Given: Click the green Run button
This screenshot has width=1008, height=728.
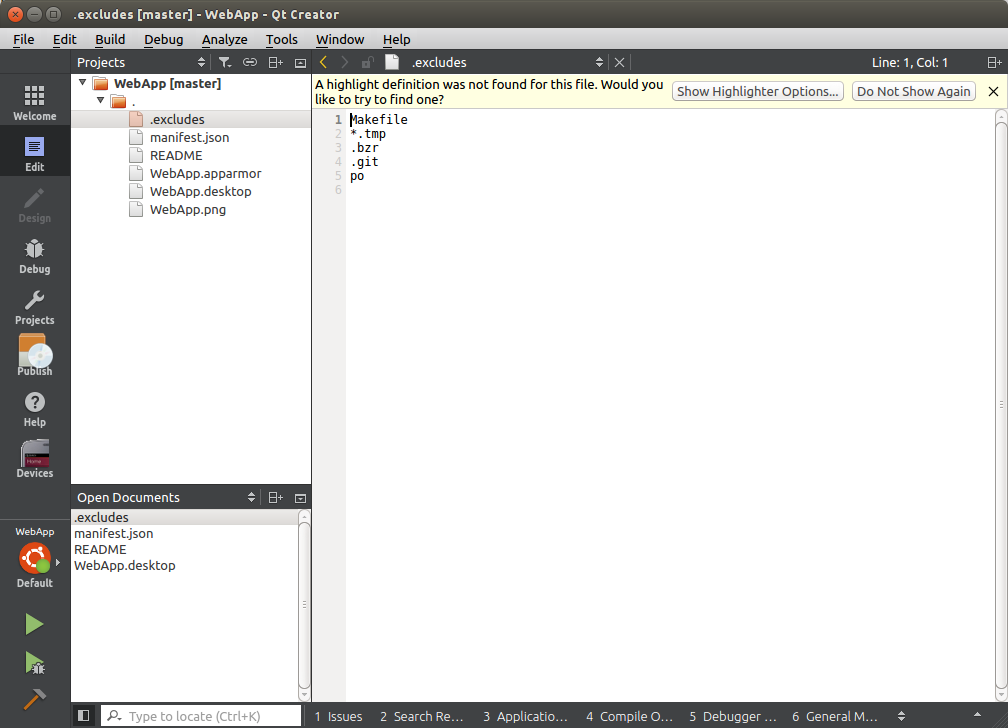Looking at the screenshot, I should [x=34, y=624].
